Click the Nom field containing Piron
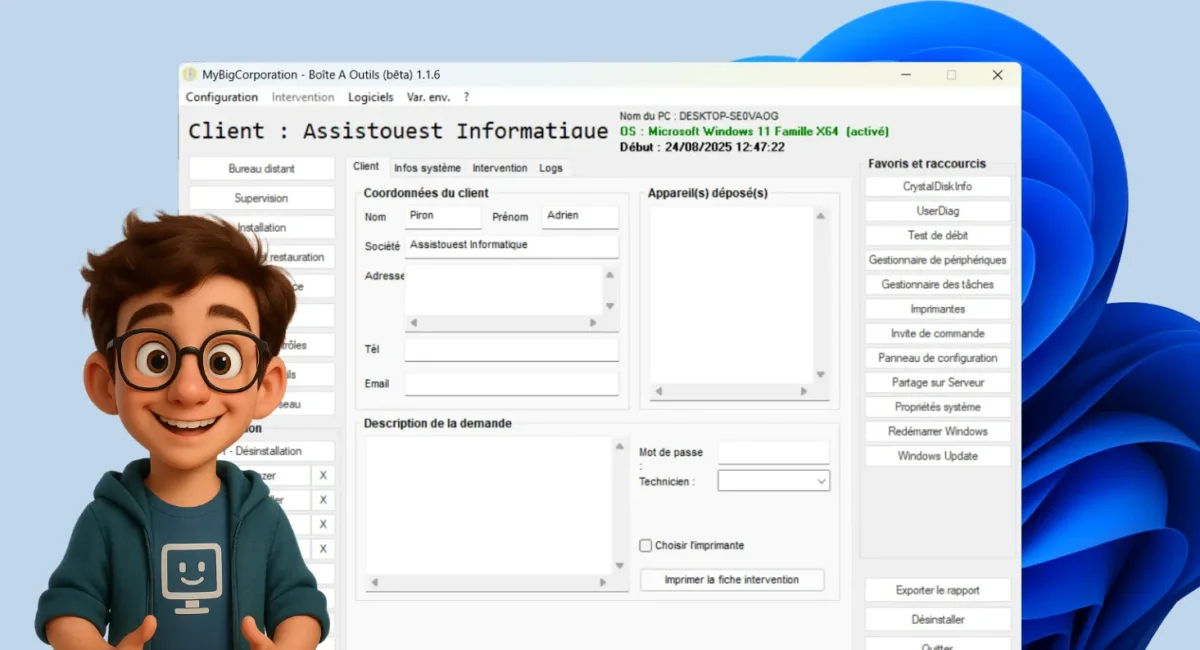 click(443, 216)
